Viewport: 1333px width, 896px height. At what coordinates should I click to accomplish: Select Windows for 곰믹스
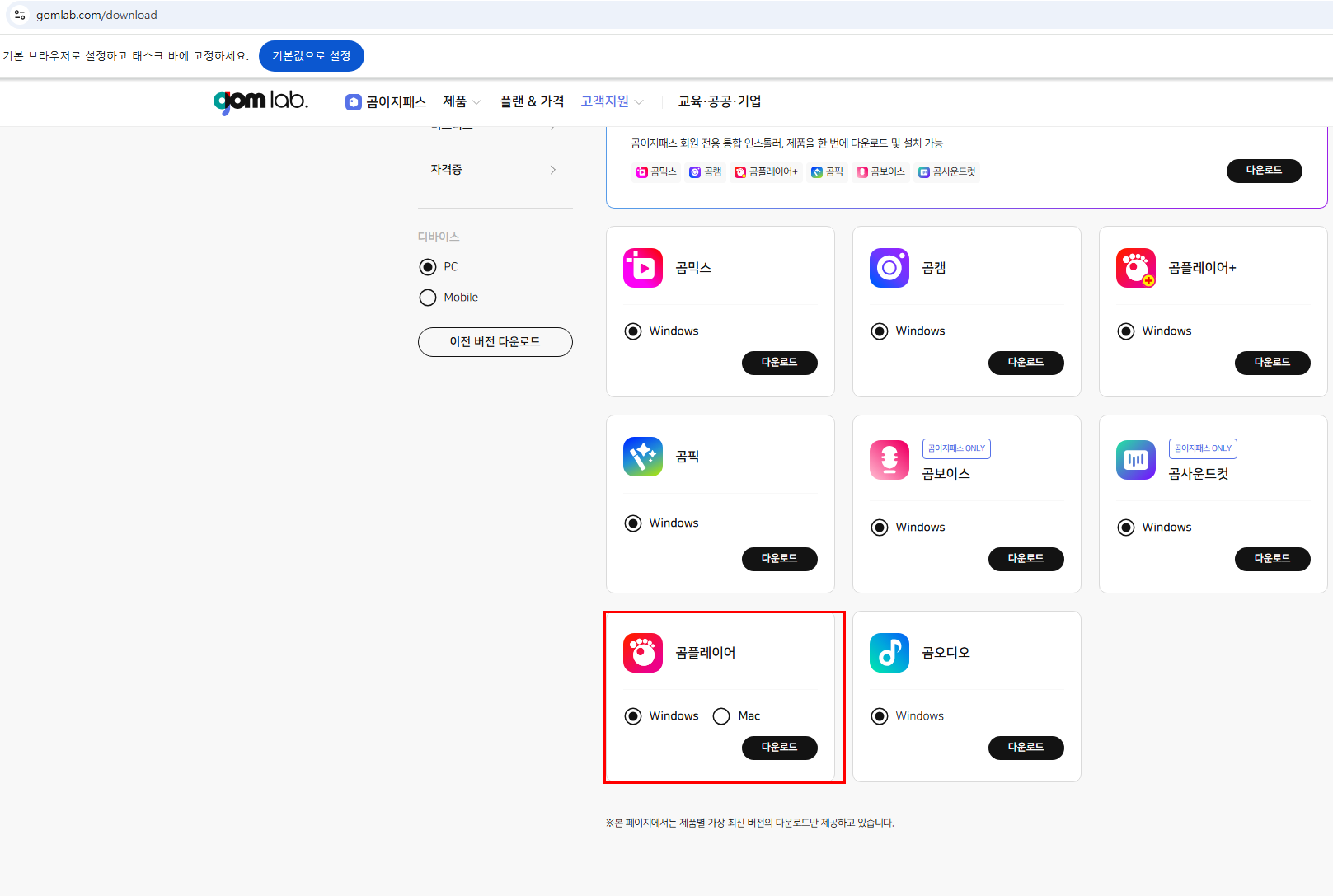633,331
